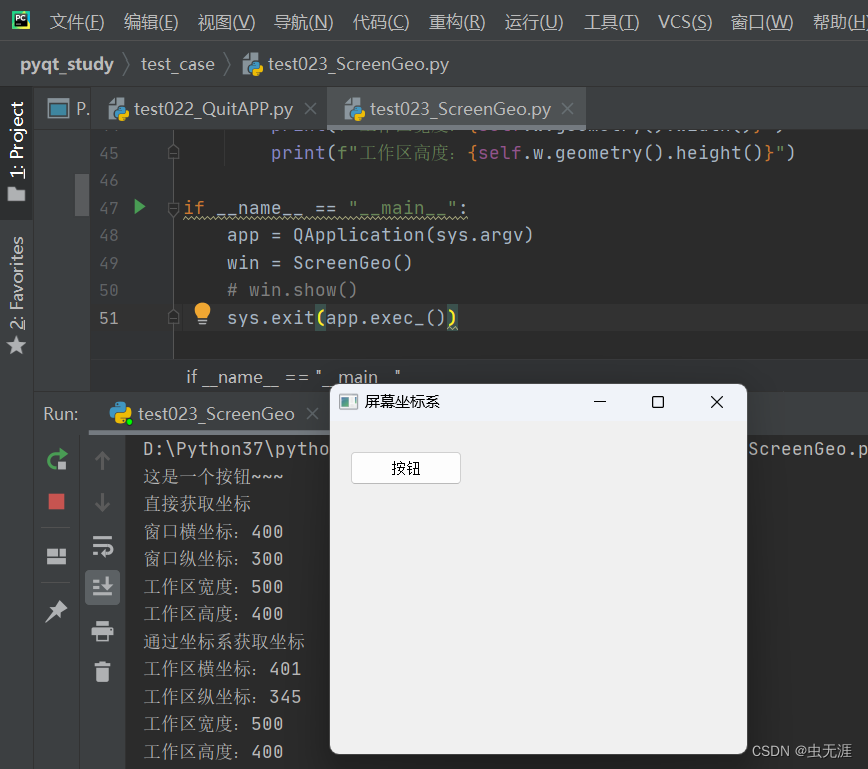Click the 按钮 button in 屏幕坐标系 window
The image size is (868, 769).
(x=406, y=468)
